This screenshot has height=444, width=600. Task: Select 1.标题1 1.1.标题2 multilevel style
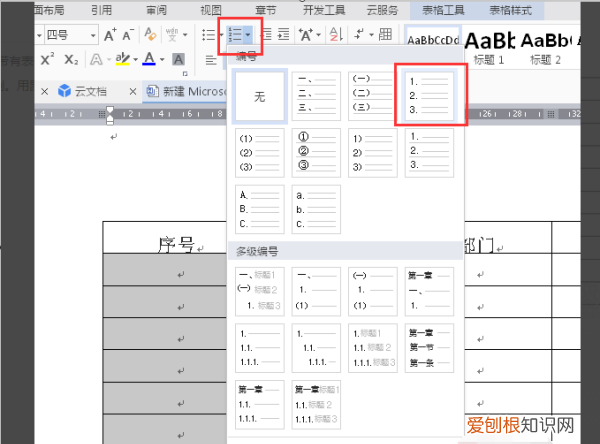click(373, 348)
